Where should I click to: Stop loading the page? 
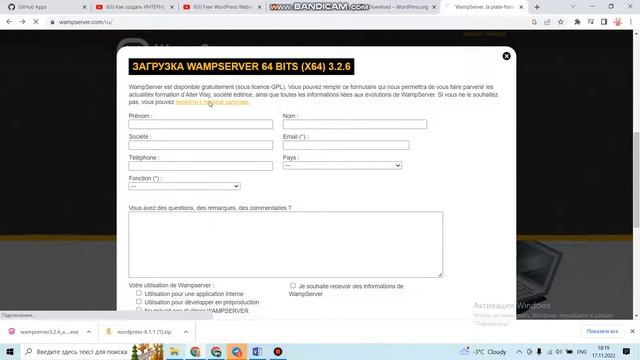pyautogui.click(x=36, y=22)
